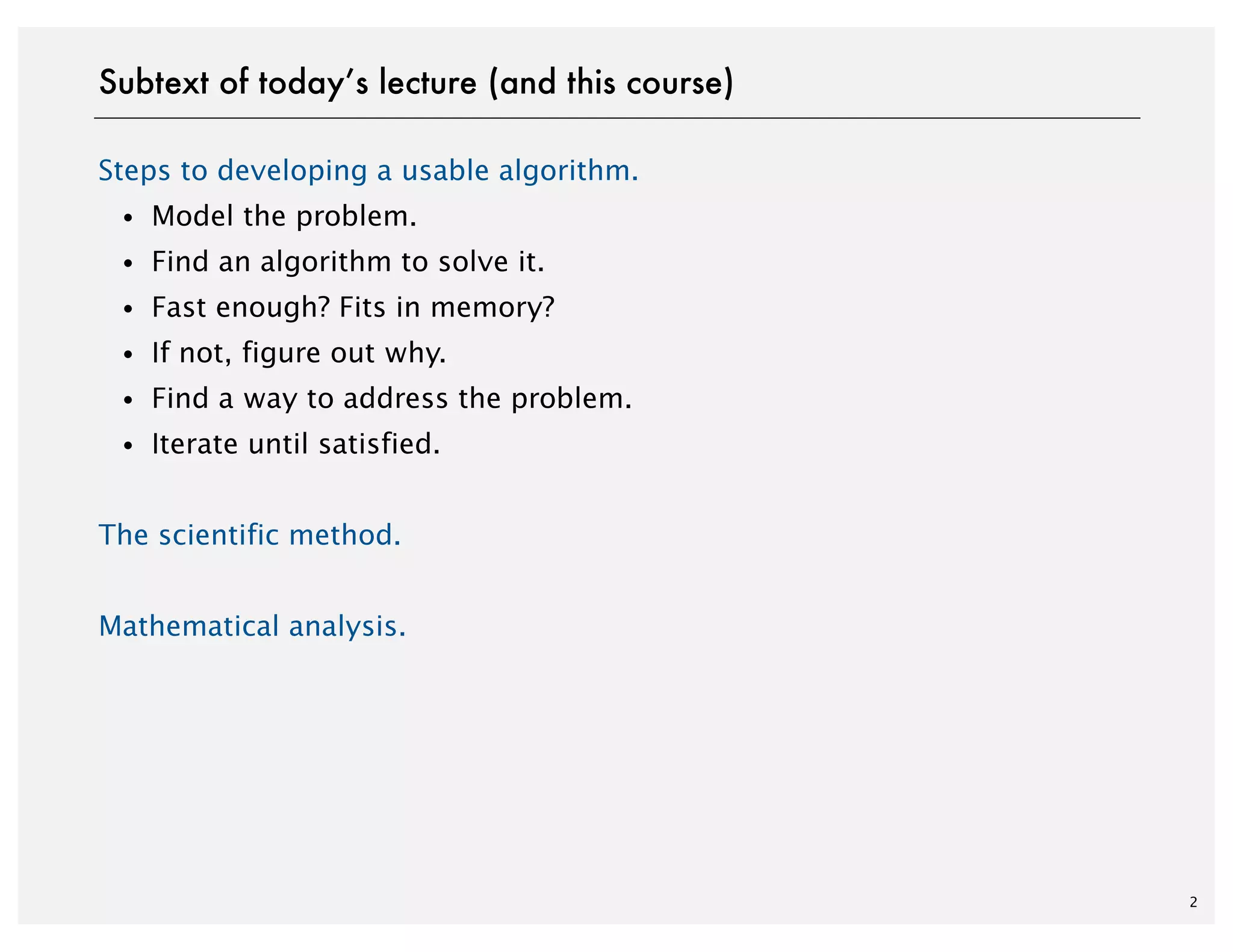Select 'Find a way to address the problem.'
The height and width of the screenshot is (952, 1233).
pyautogui.click(x=391, y=398)
